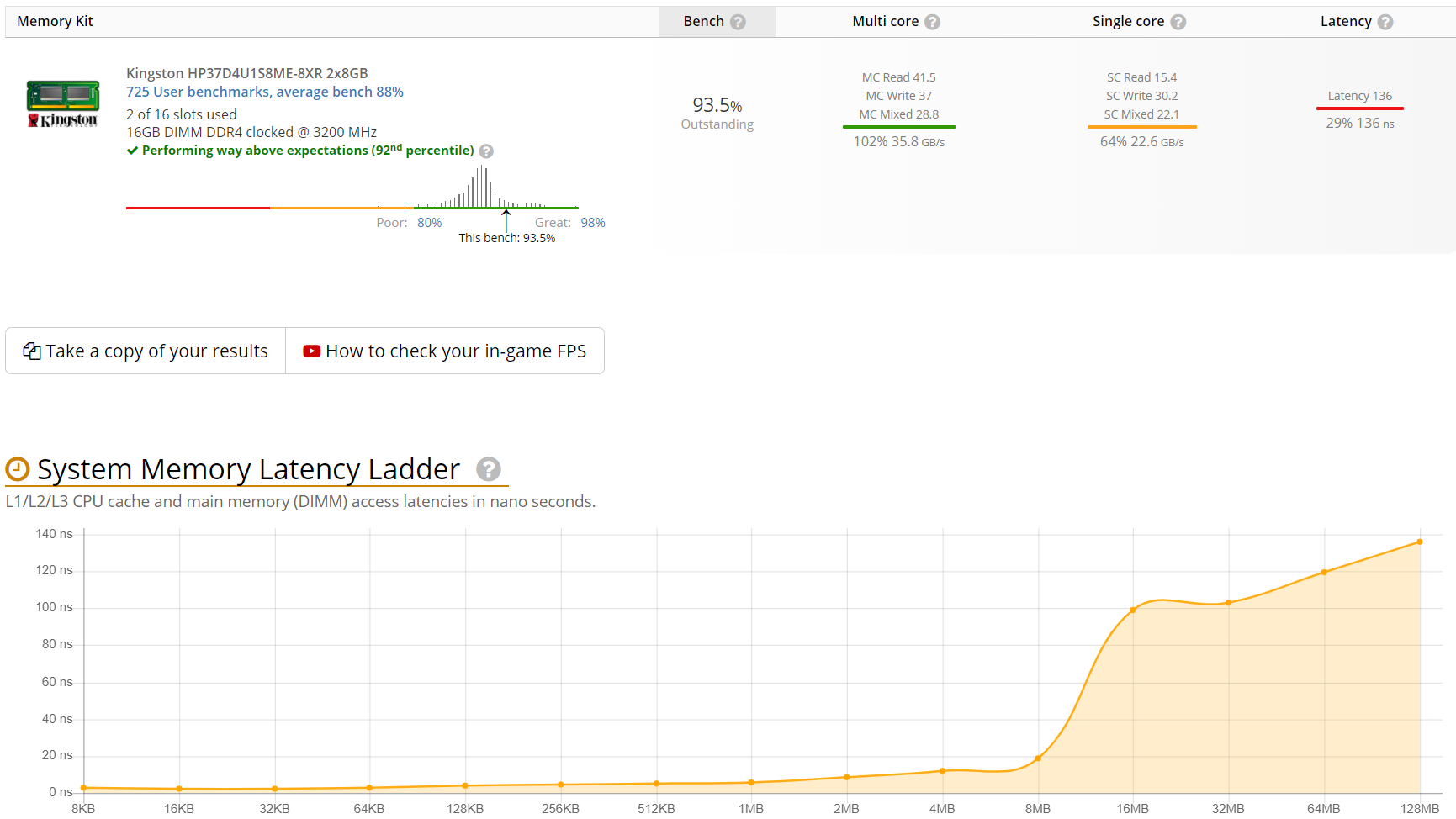This screenshot has width=1456, height=819.
Task: Open help icon beside System Memory Latency Ladder
Action: point(488,469)
